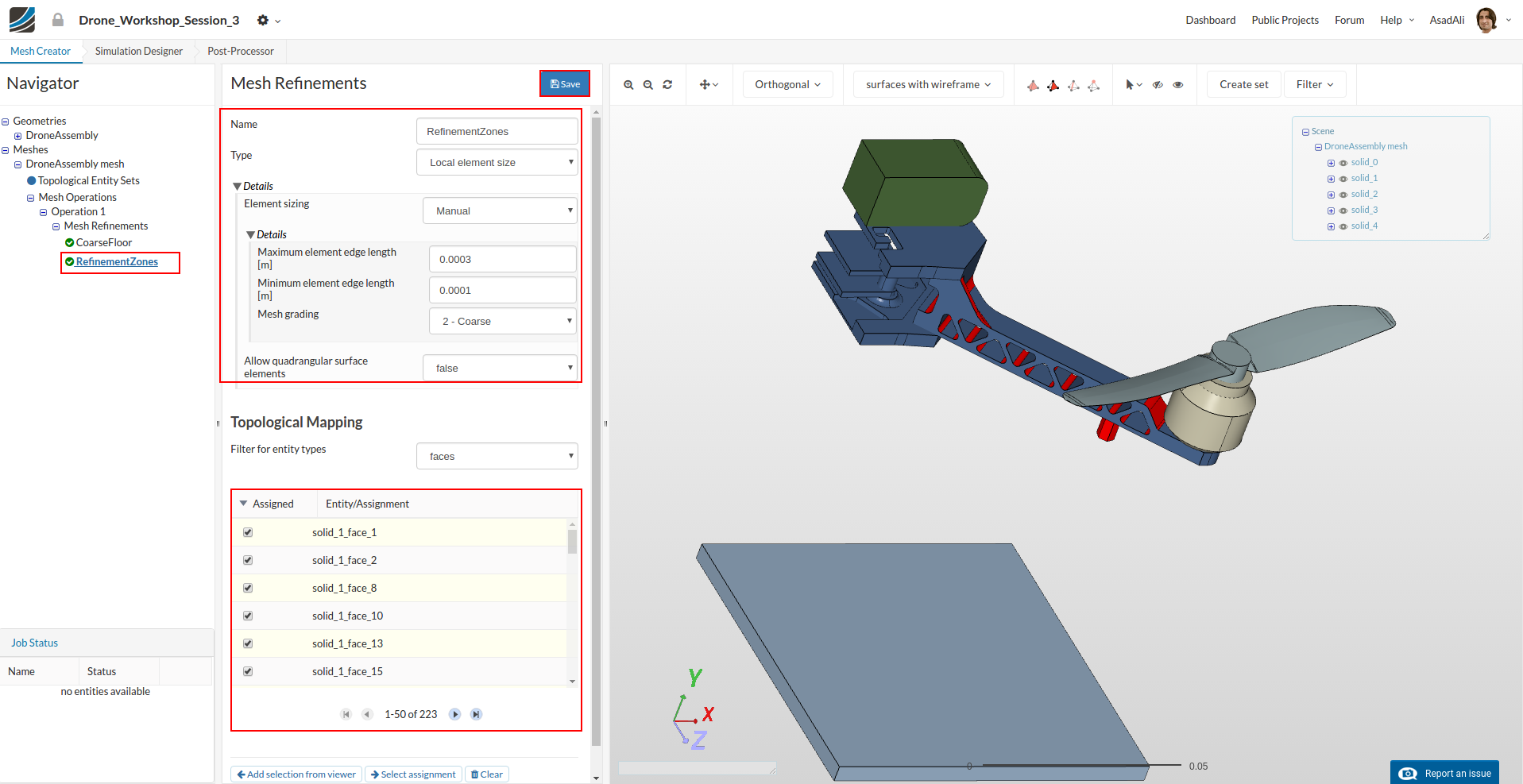Open the Orthogonal projection dropdown
Screen dimensions: 1523x784
pos(787,85)
